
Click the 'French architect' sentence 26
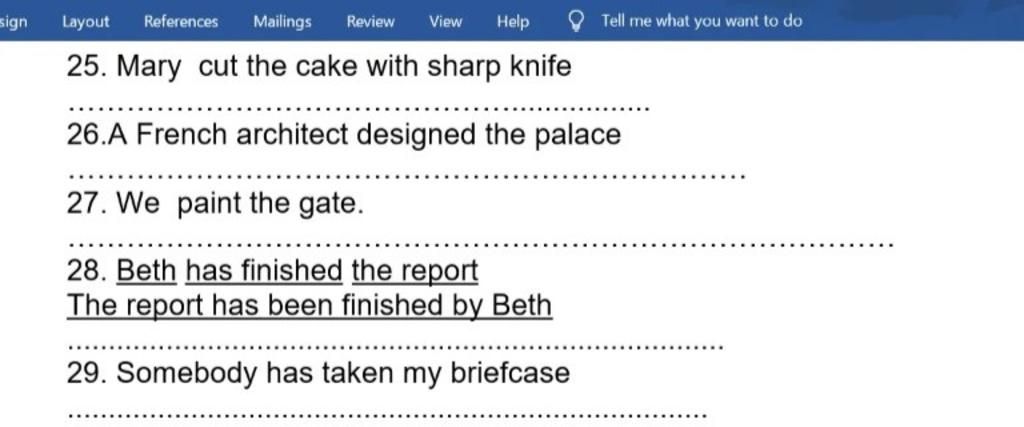click(344, 135)
